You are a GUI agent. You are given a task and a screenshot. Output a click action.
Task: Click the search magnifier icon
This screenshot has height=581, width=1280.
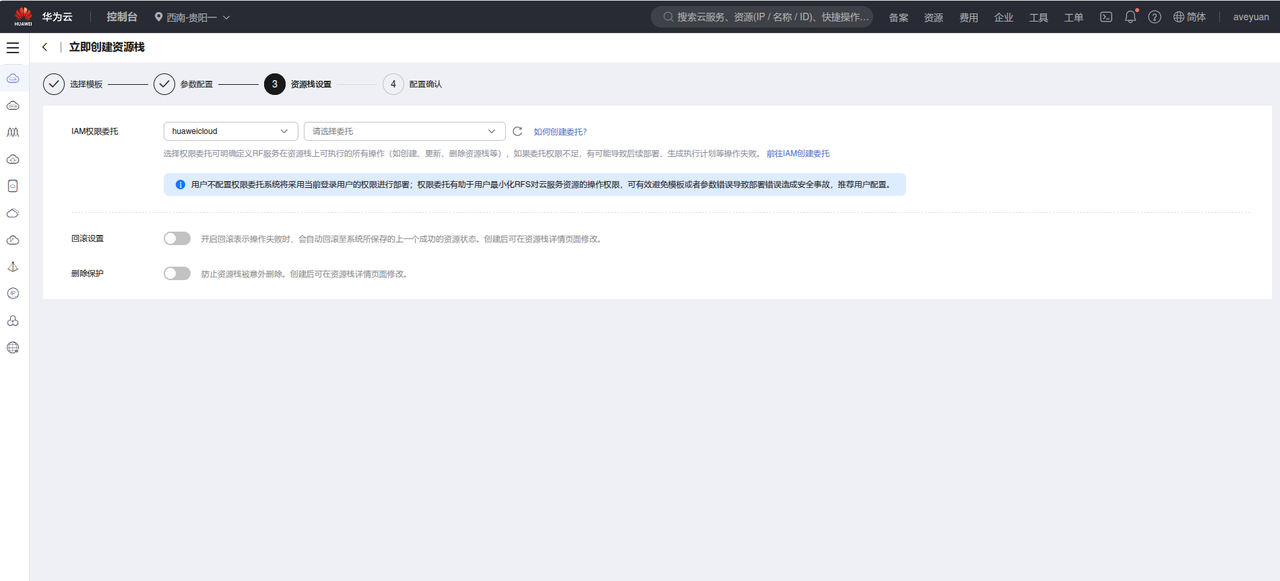pyautogui.click(x=668, y=17)
